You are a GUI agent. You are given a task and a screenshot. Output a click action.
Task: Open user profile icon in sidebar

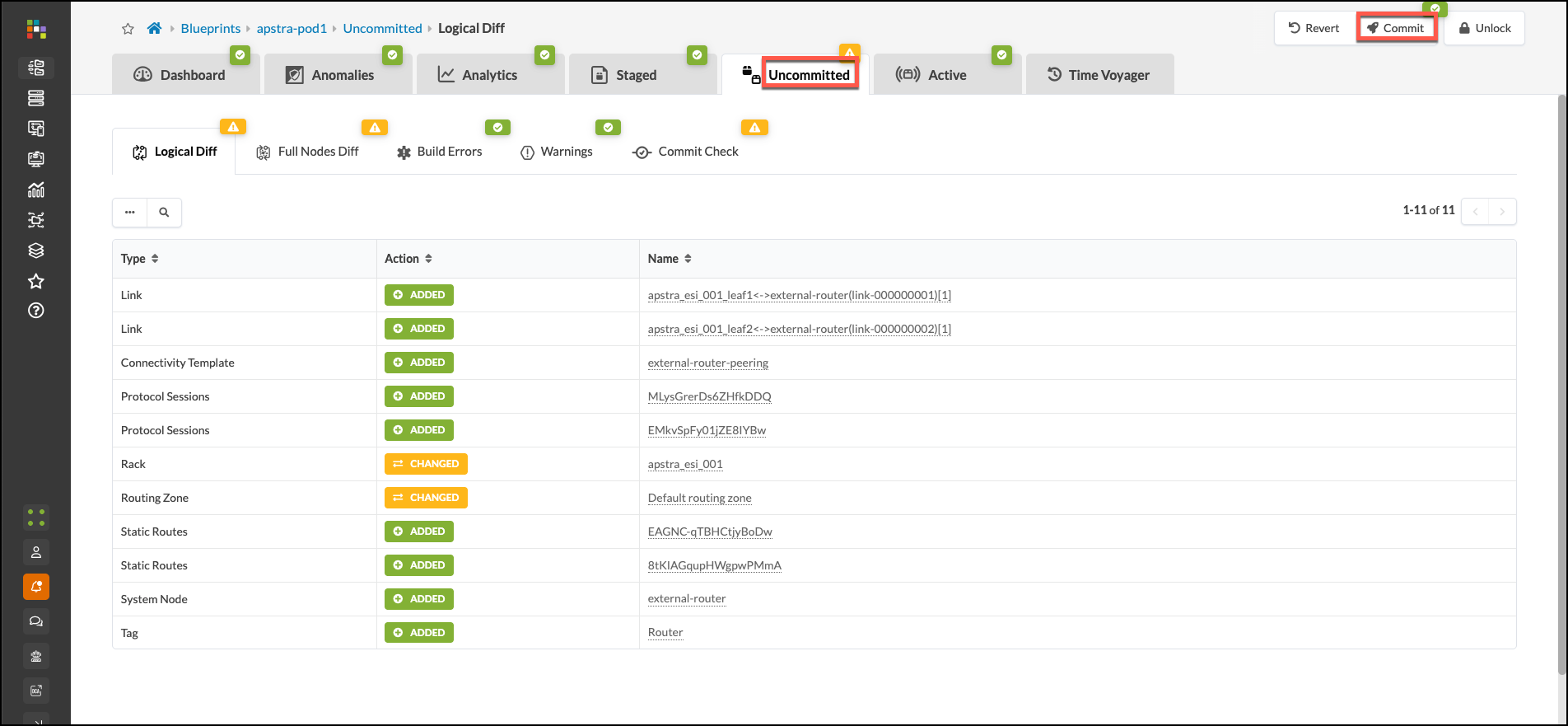pos(36,552)
